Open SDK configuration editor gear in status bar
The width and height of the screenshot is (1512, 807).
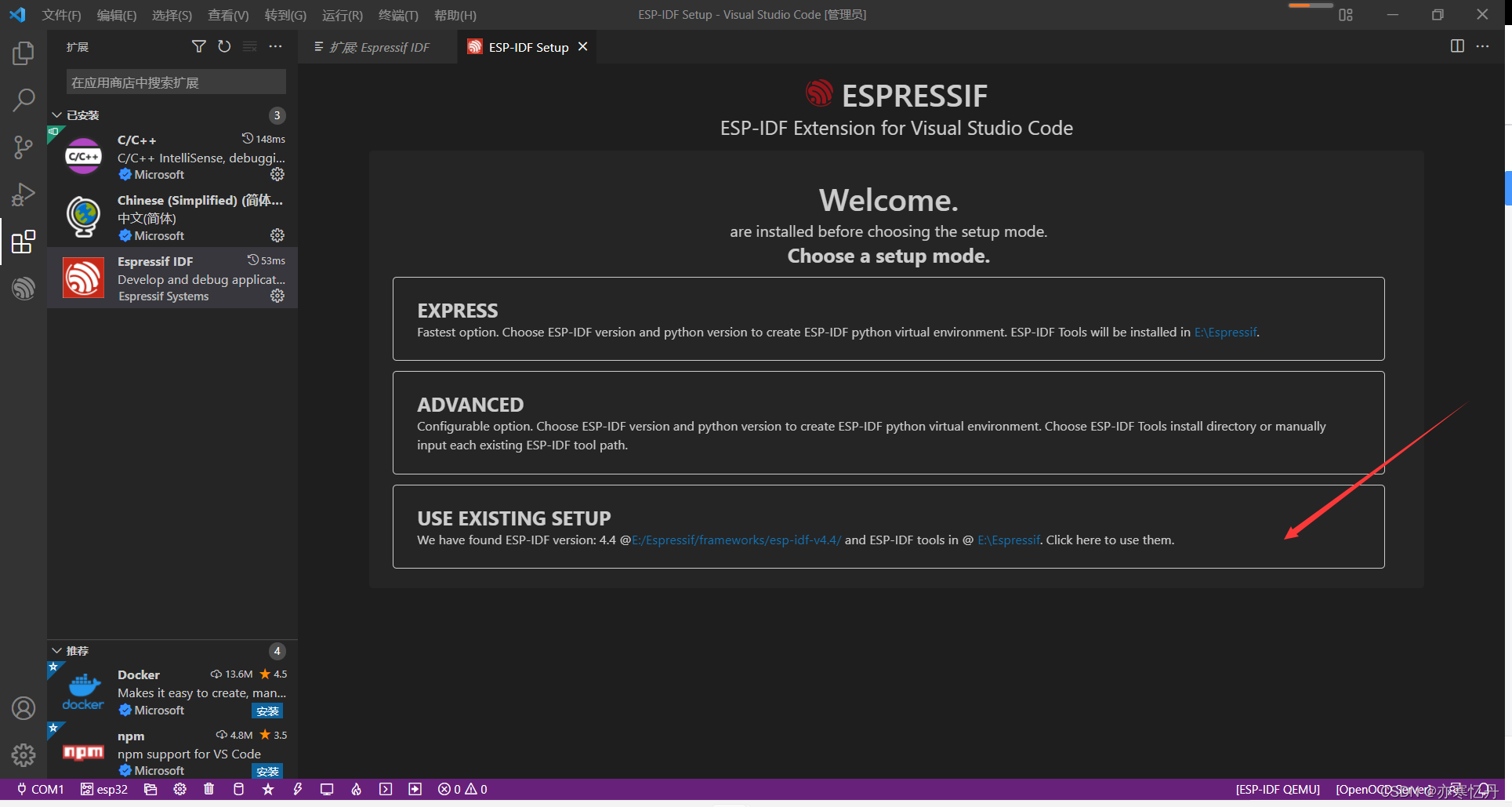(x=180, y=789)
